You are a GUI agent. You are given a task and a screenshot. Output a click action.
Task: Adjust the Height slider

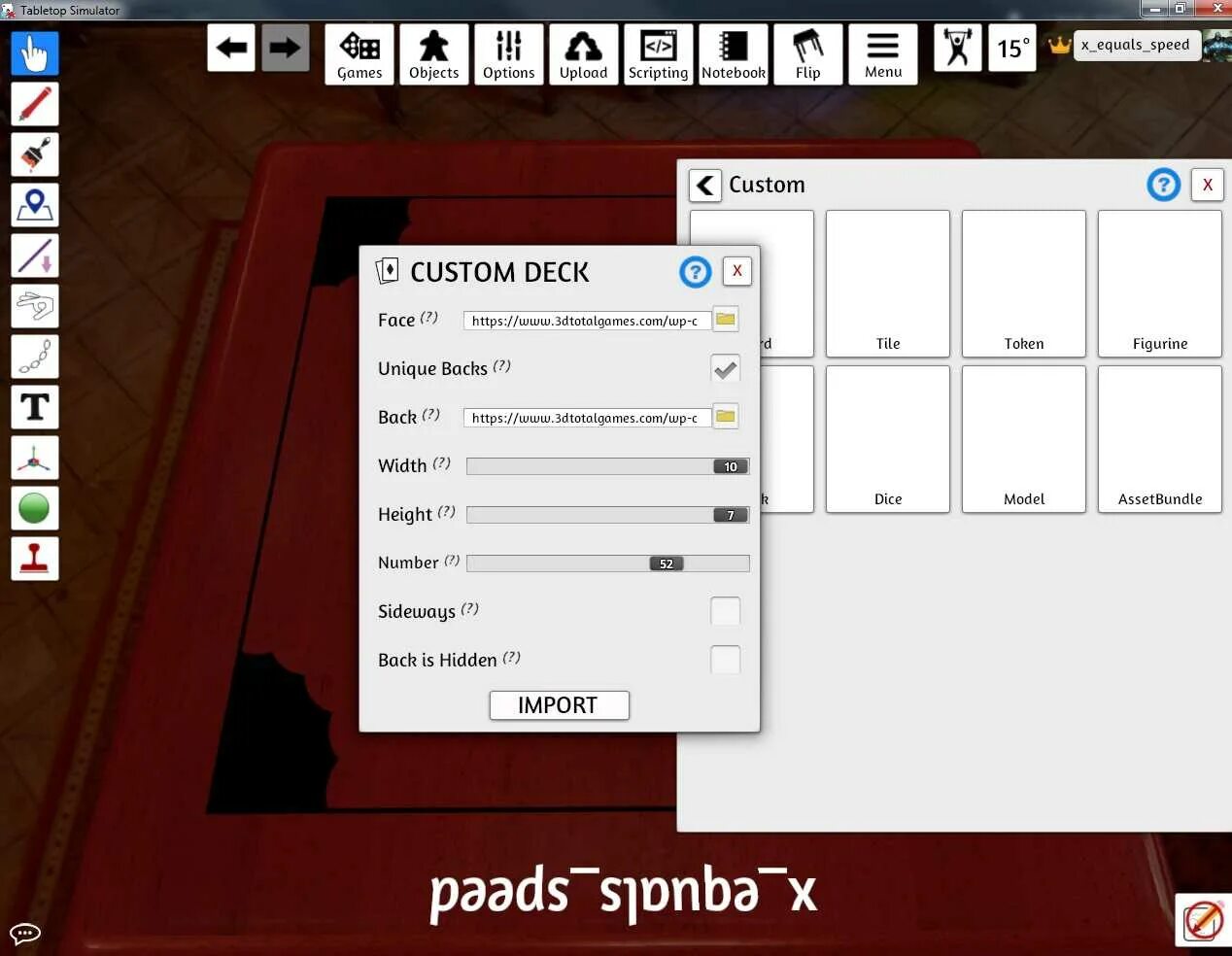(x=608, y=515)
